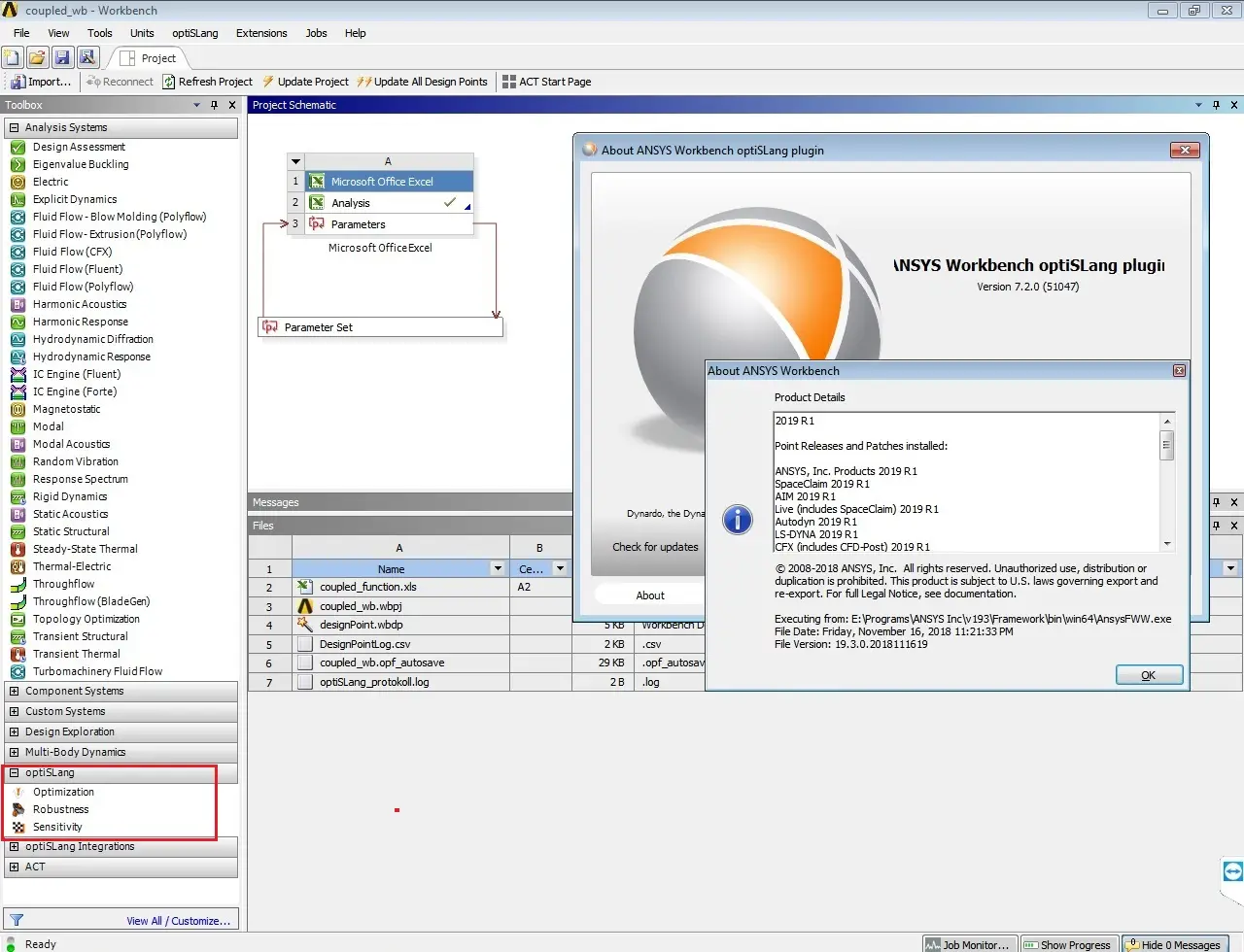
Task: Open the ACT Start Page
Action: point(546,82)
